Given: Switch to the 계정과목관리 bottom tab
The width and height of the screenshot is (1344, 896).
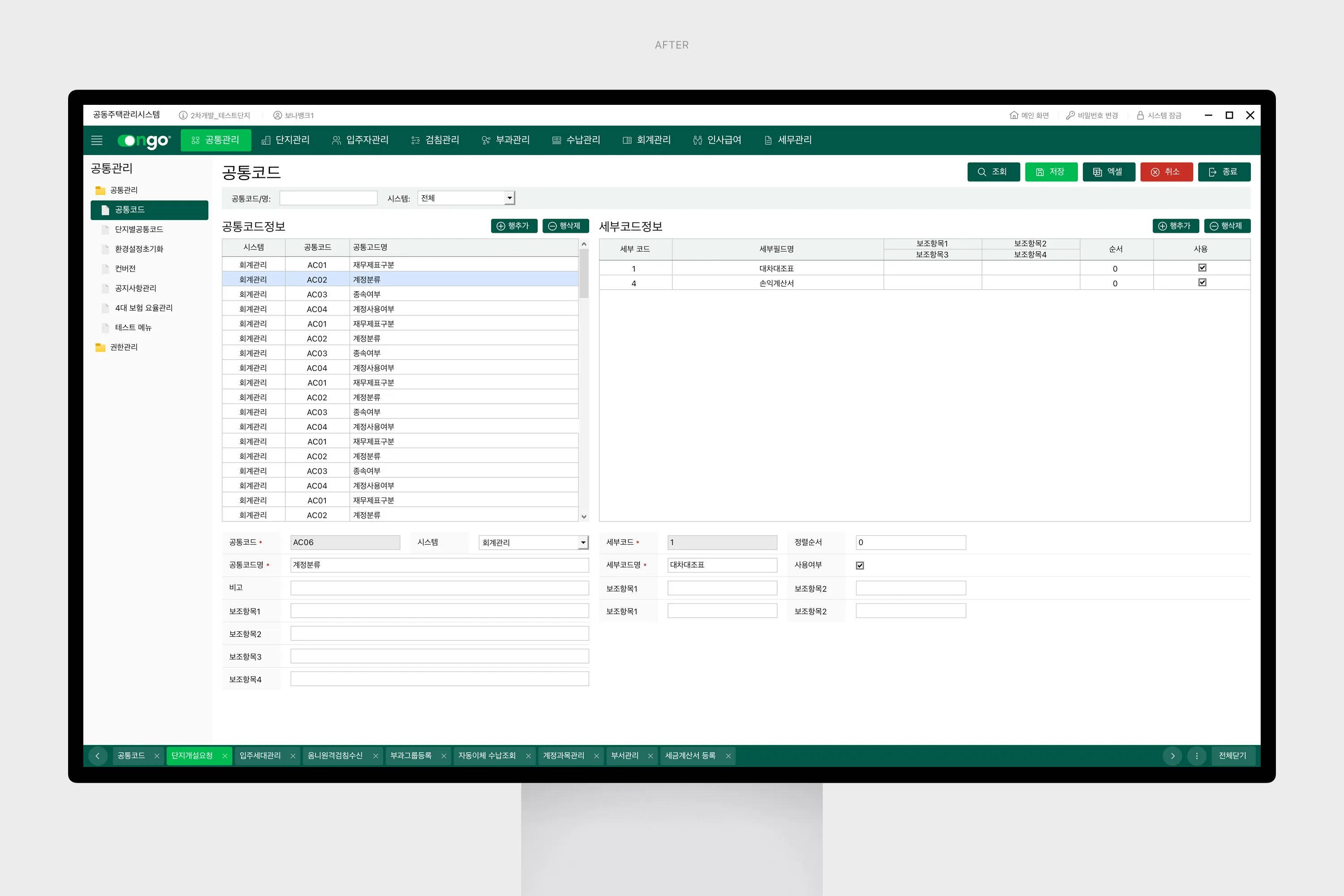Looking at the screenshot, I should tap(564, 756).
